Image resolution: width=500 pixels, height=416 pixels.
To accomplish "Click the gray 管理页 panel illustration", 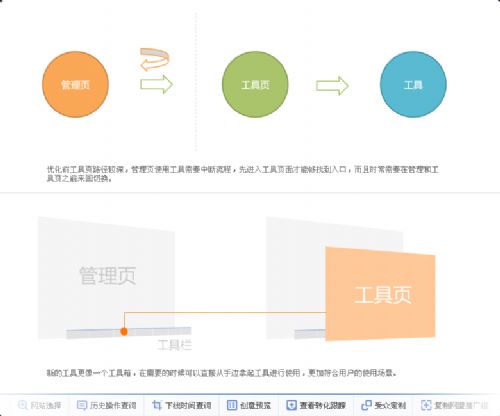I will click(x=106, y=278).
